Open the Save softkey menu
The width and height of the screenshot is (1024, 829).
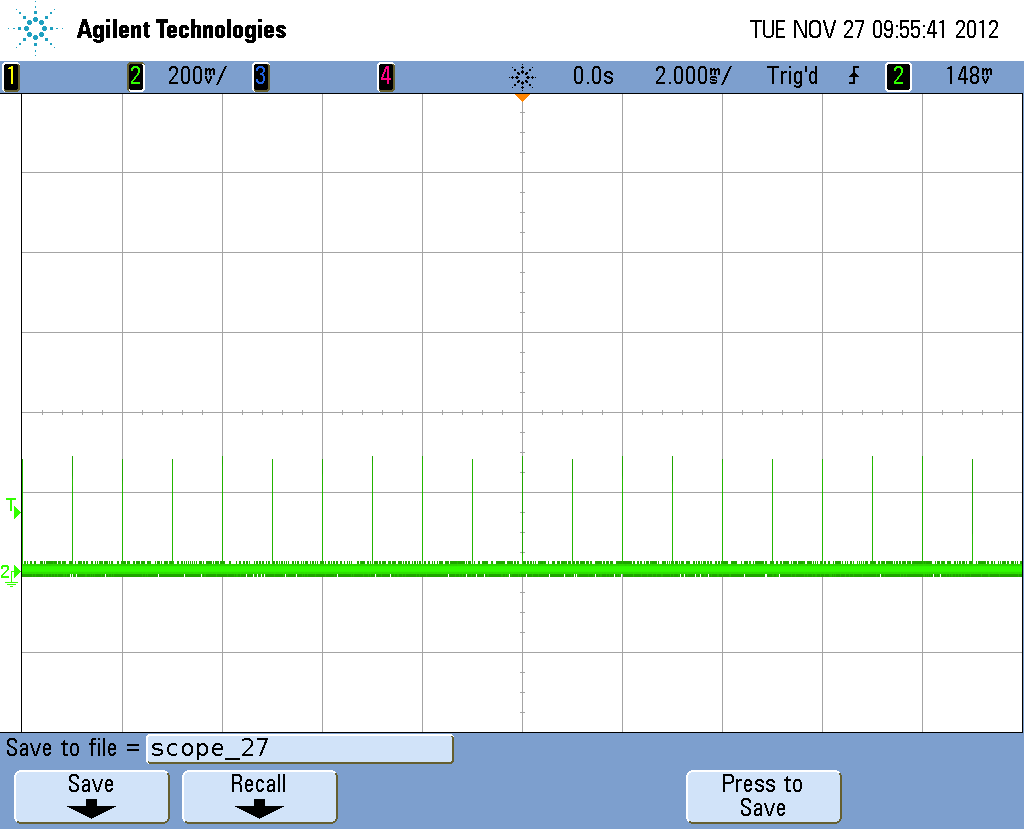click(91, 796)
